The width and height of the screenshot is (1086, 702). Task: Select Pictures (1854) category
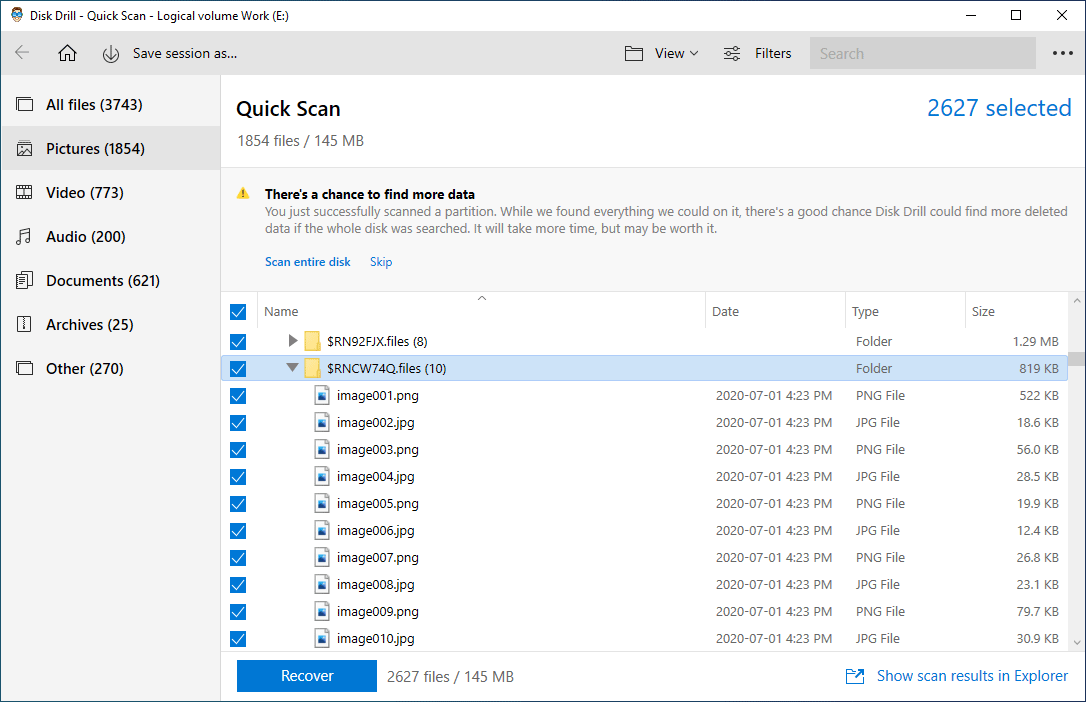click(x=110, y=148)
